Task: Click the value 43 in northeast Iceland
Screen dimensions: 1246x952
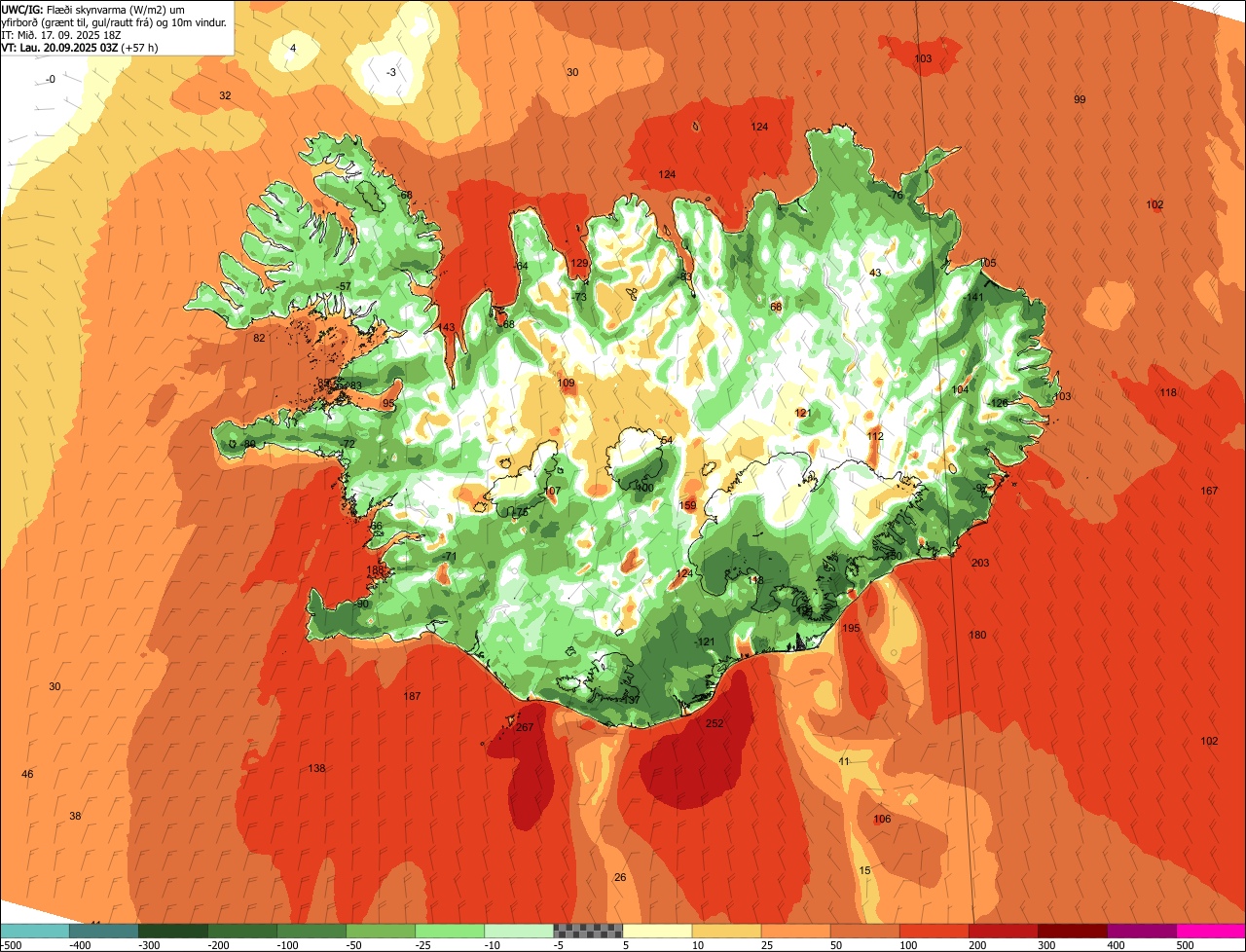Action: point(875,274)
